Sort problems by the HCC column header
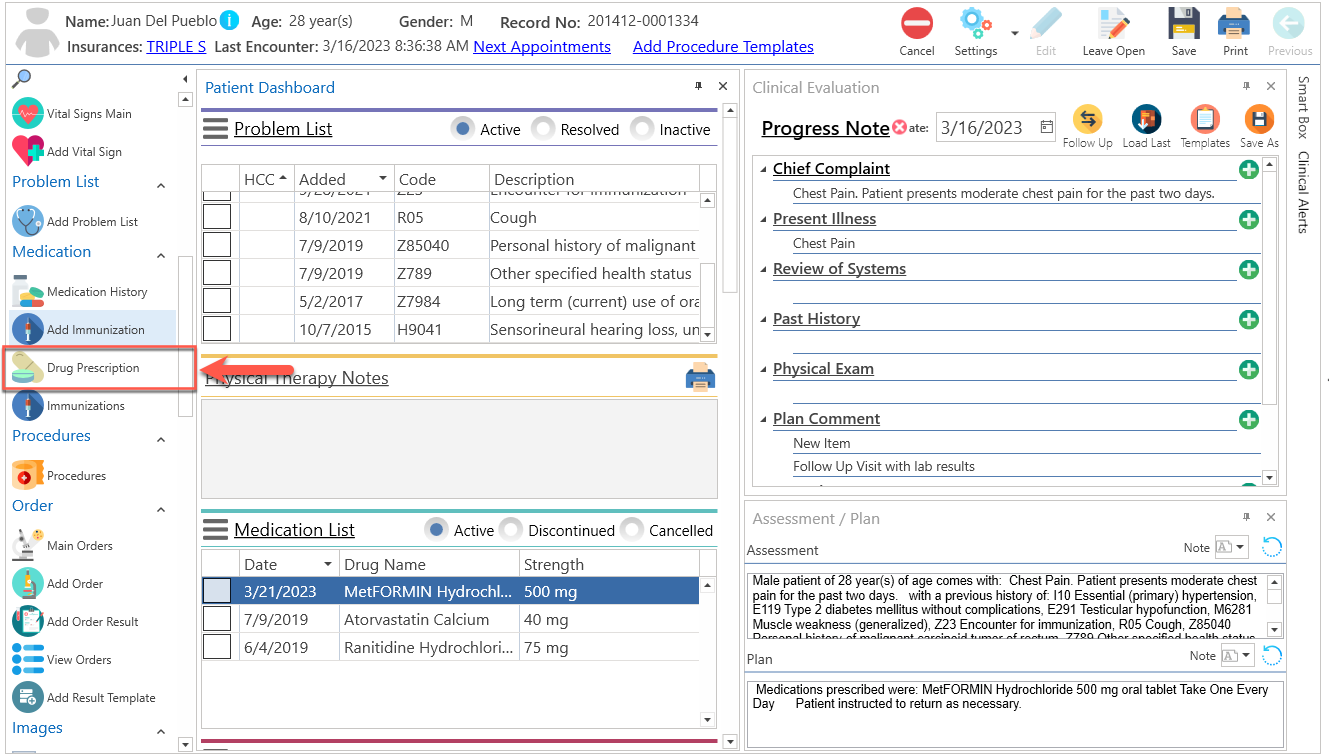The height and width of the screenshot is (755, 1329). (266, 179)
